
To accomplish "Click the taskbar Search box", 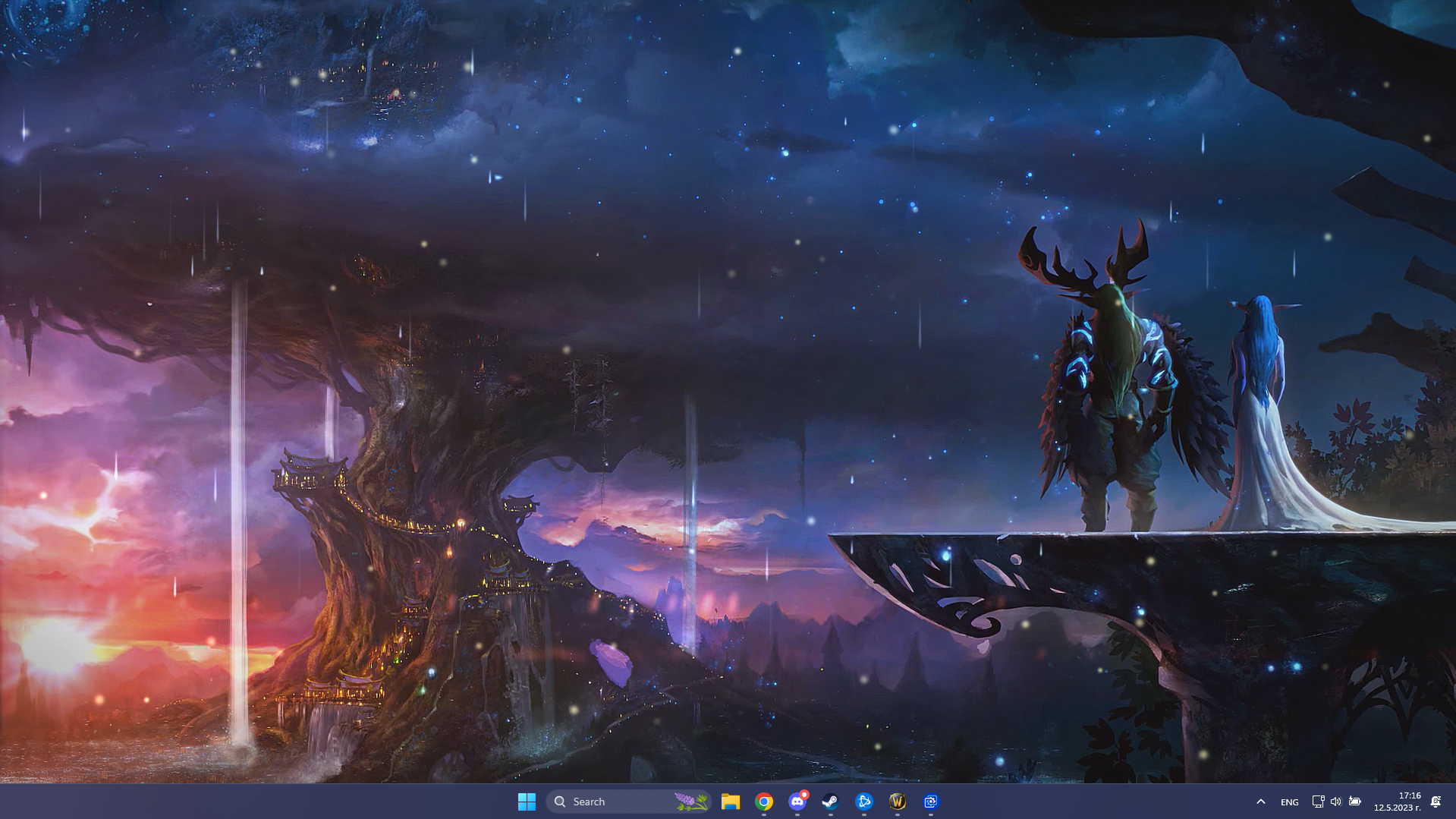I will [629, 802].
